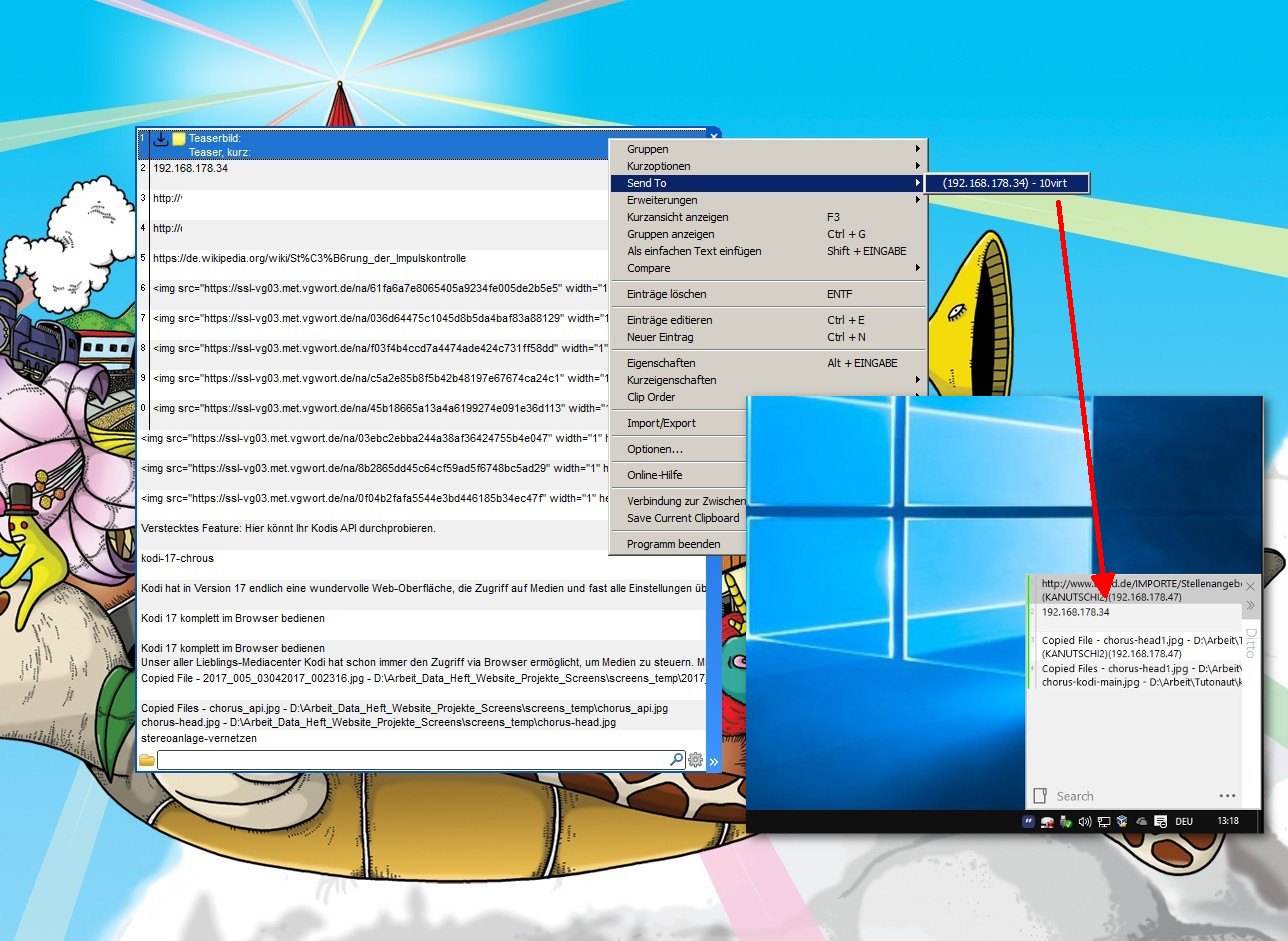Click Programm beenden to quit Ditto
The width and height of the screenshot is (1288, 941).
point(673,544)
